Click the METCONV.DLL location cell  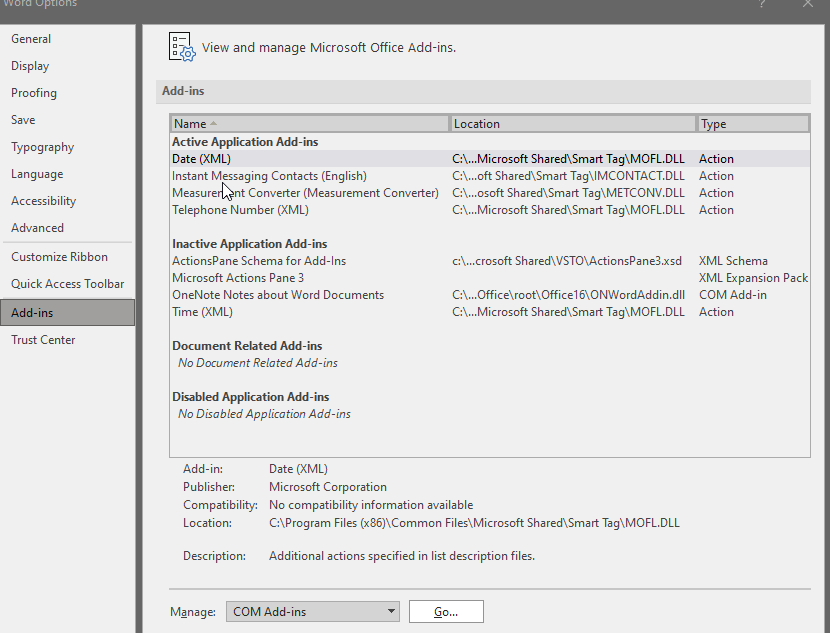pos(568,193)
